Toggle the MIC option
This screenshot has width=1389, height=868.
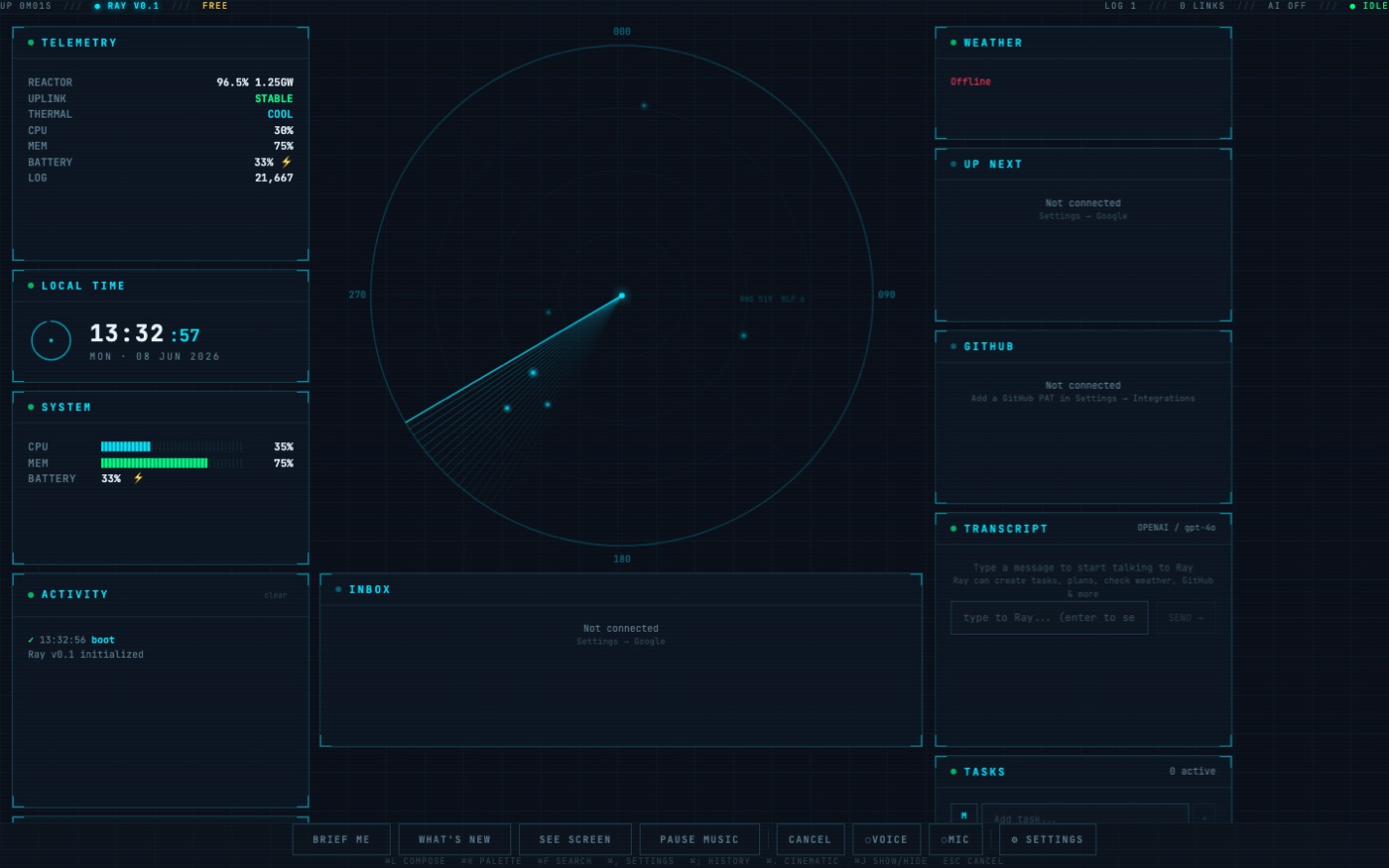point(955,839)
